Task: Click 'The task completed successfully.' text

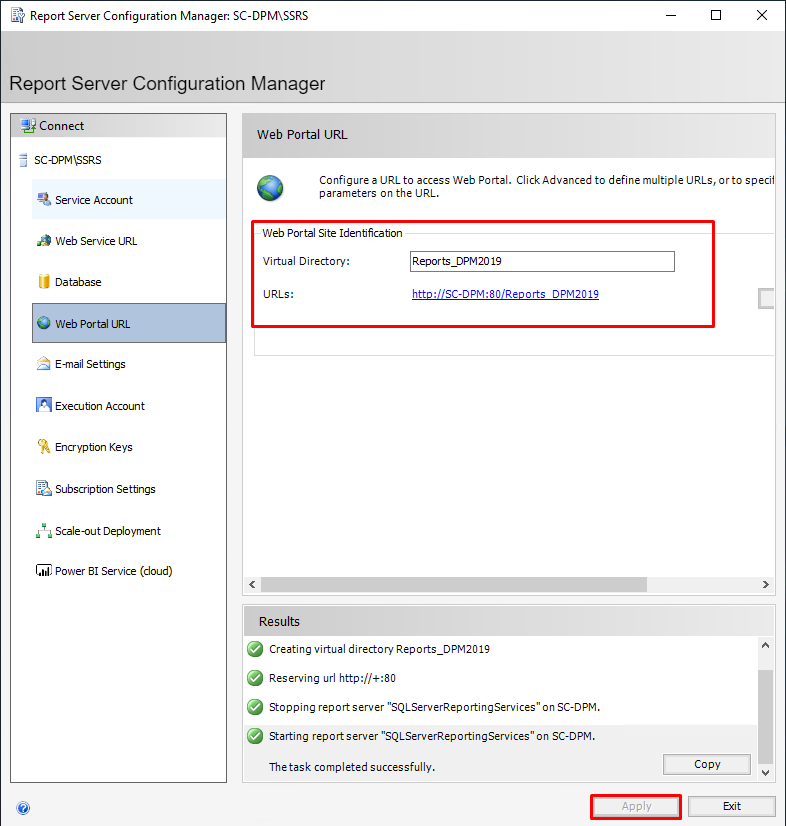Action: tap(352, 767)
